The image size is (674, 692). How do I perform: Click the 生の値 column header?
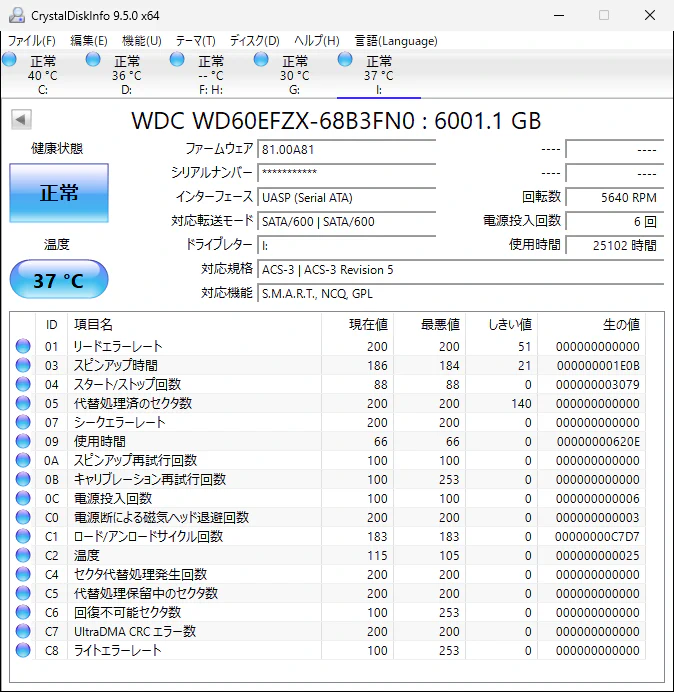click(591, 324)
